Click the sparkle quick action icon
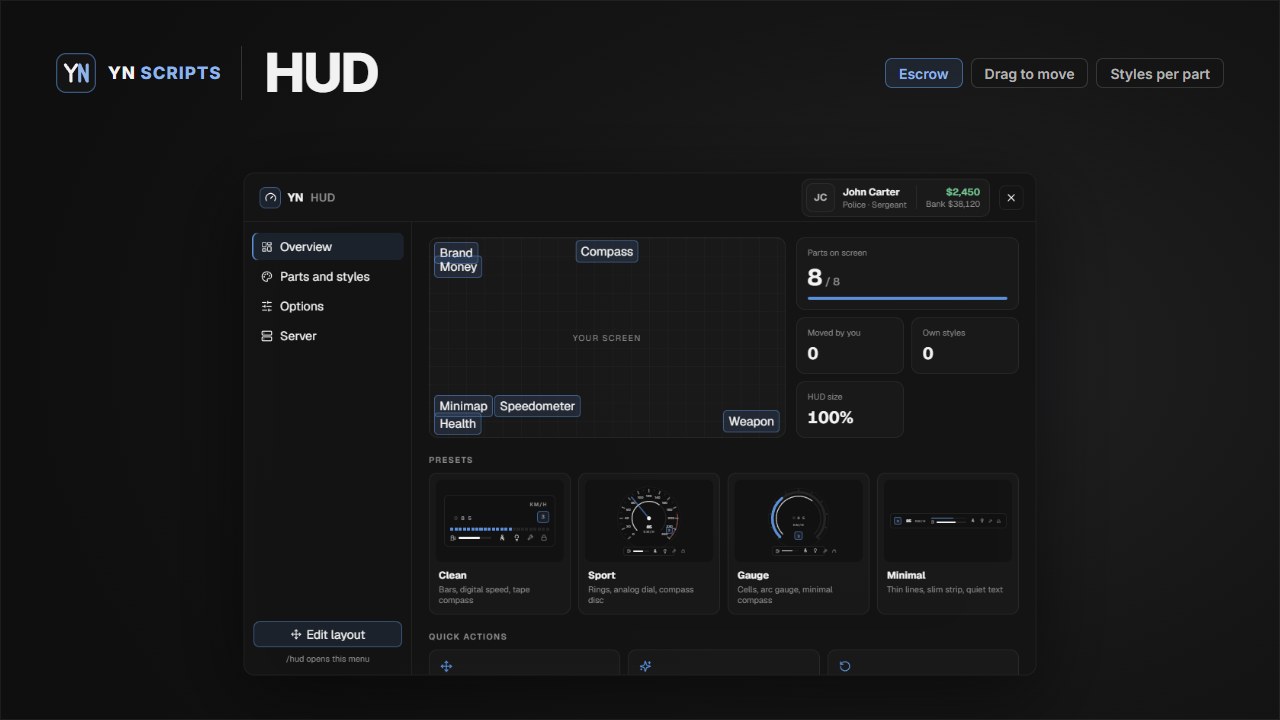The height and width of the screenshot is (720, 1280). point(646,666)
